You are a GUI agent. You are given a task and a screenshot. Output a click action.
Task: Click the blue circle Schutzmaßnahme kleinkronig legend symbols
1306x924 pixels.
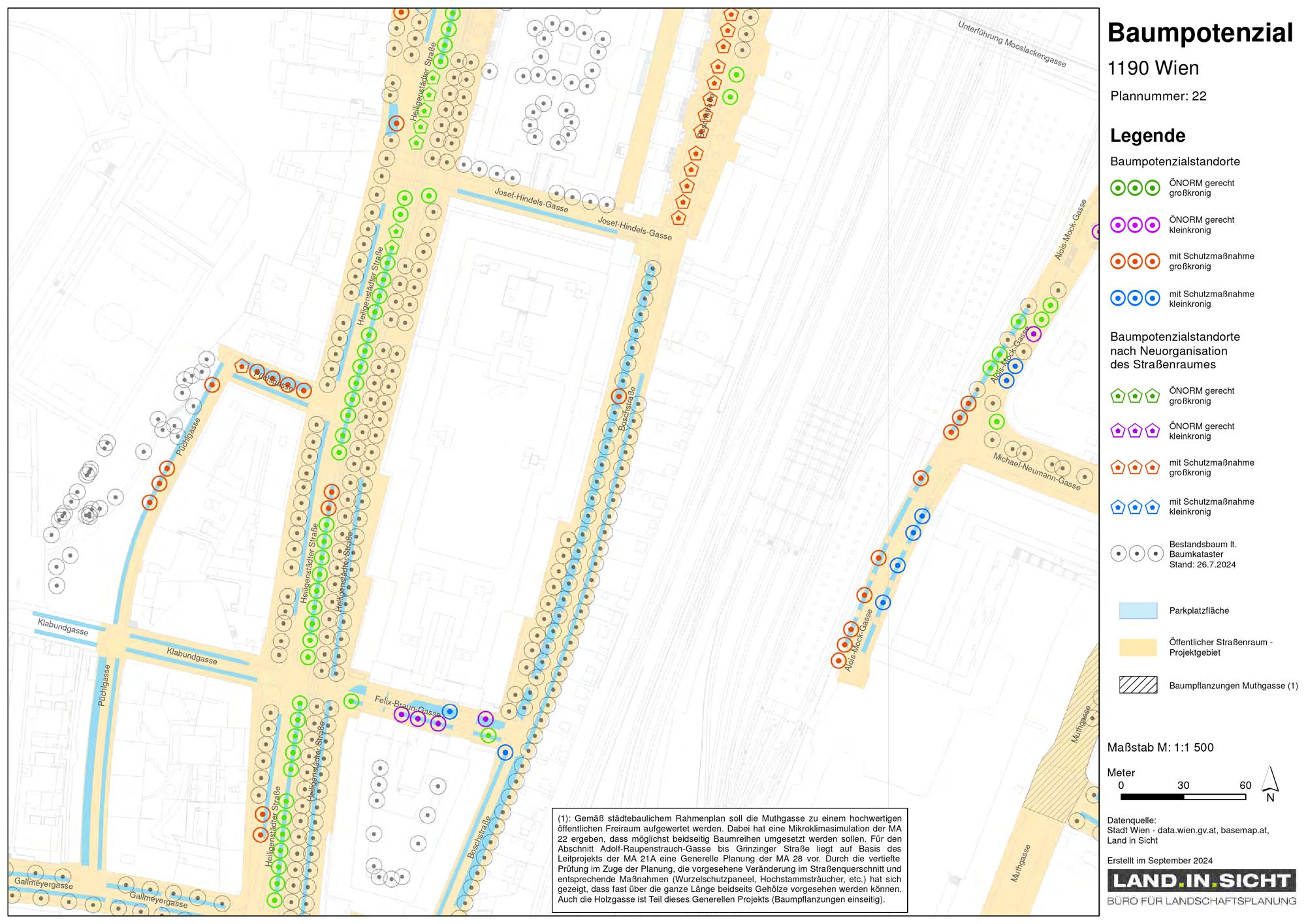1135,298
